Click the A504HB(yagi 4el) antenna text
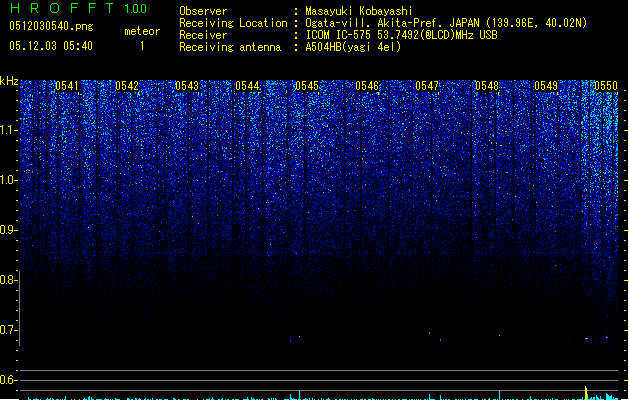629x400 pixels. 353,47
